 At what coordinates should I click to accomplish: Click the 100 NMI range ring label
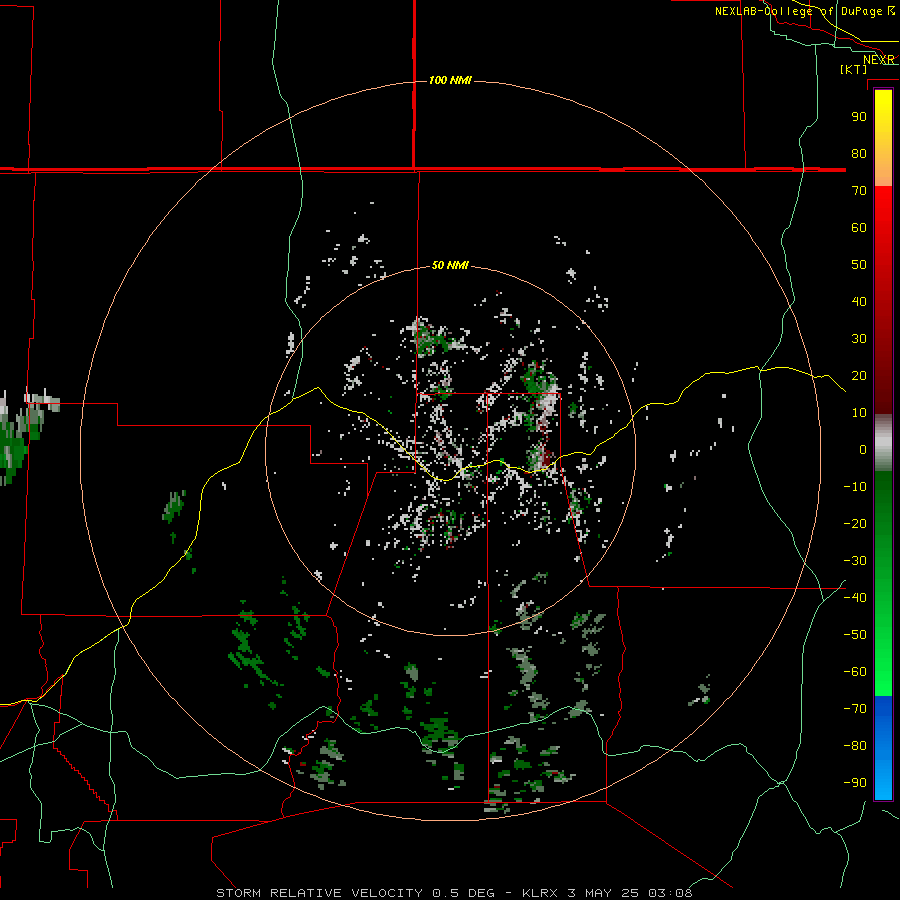point(450,80)
